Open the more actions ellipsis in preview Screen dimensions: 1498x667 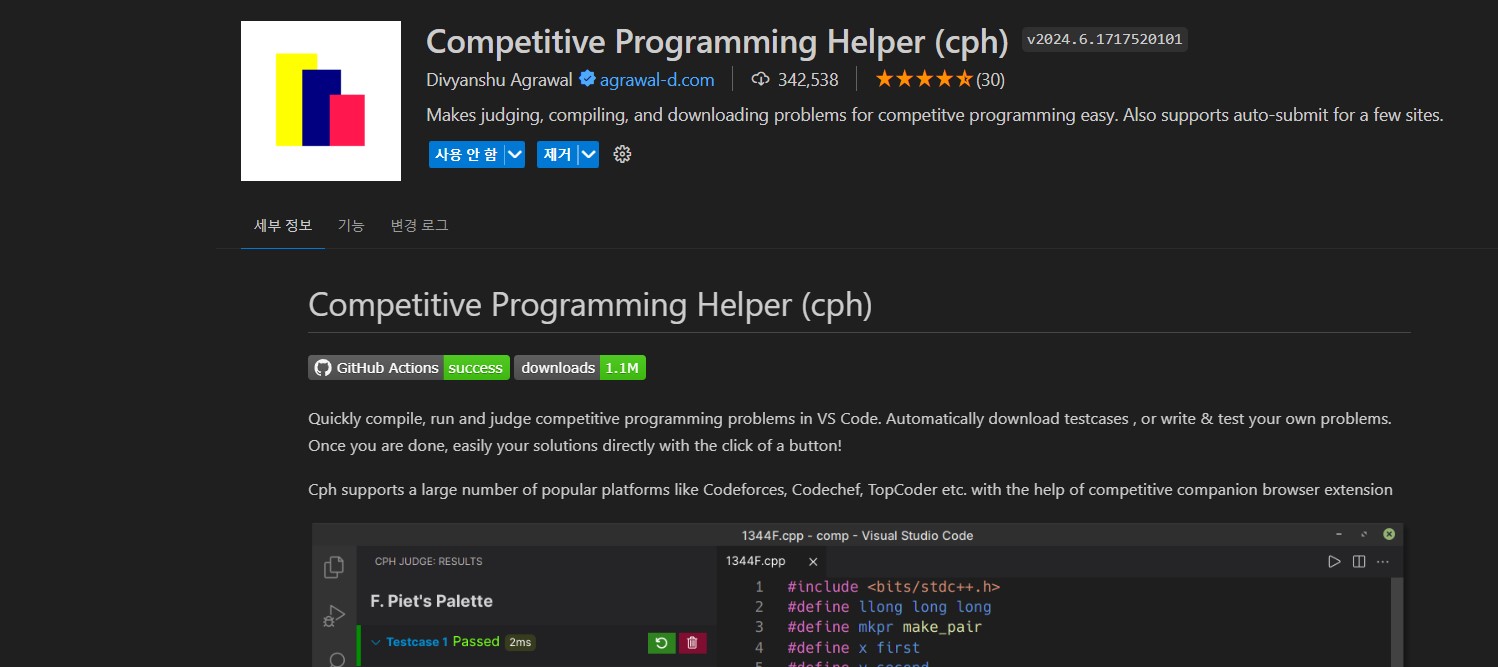pyautogui.click(x=1383, y=562)
